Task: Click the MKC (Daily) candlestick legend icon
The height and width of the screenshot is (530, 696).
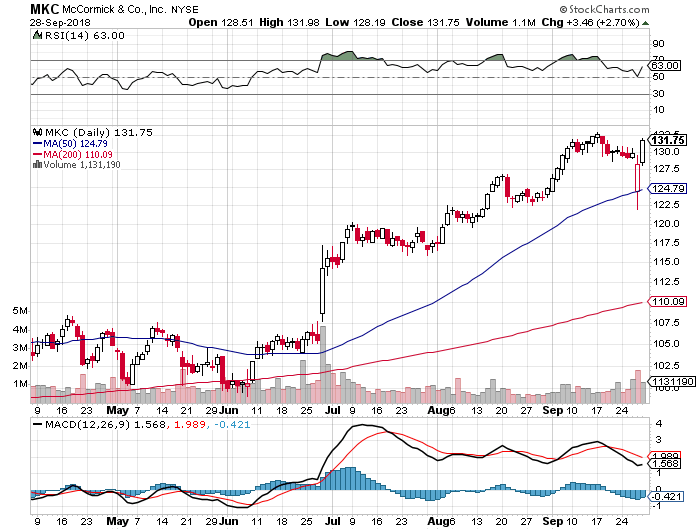Action: pos(37,132)
